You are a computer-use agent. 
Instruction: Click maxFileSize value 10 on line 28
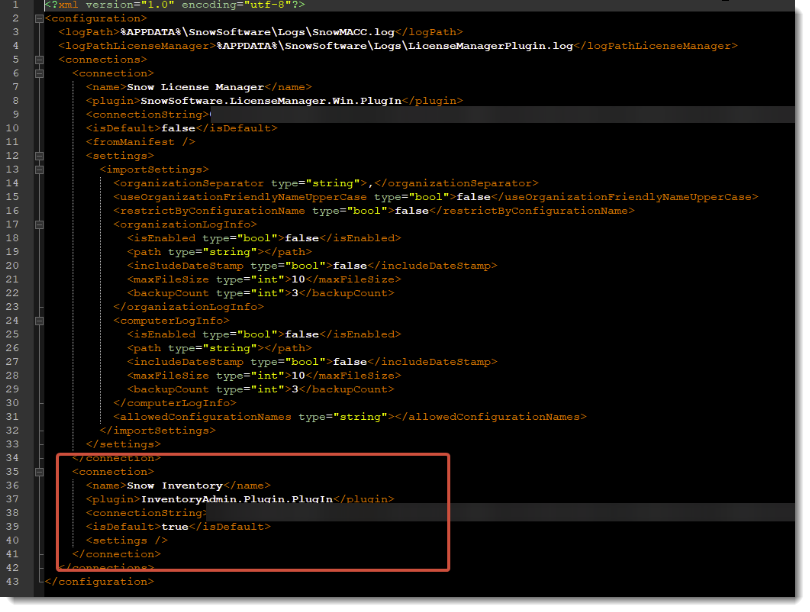(x=299, y=376)
